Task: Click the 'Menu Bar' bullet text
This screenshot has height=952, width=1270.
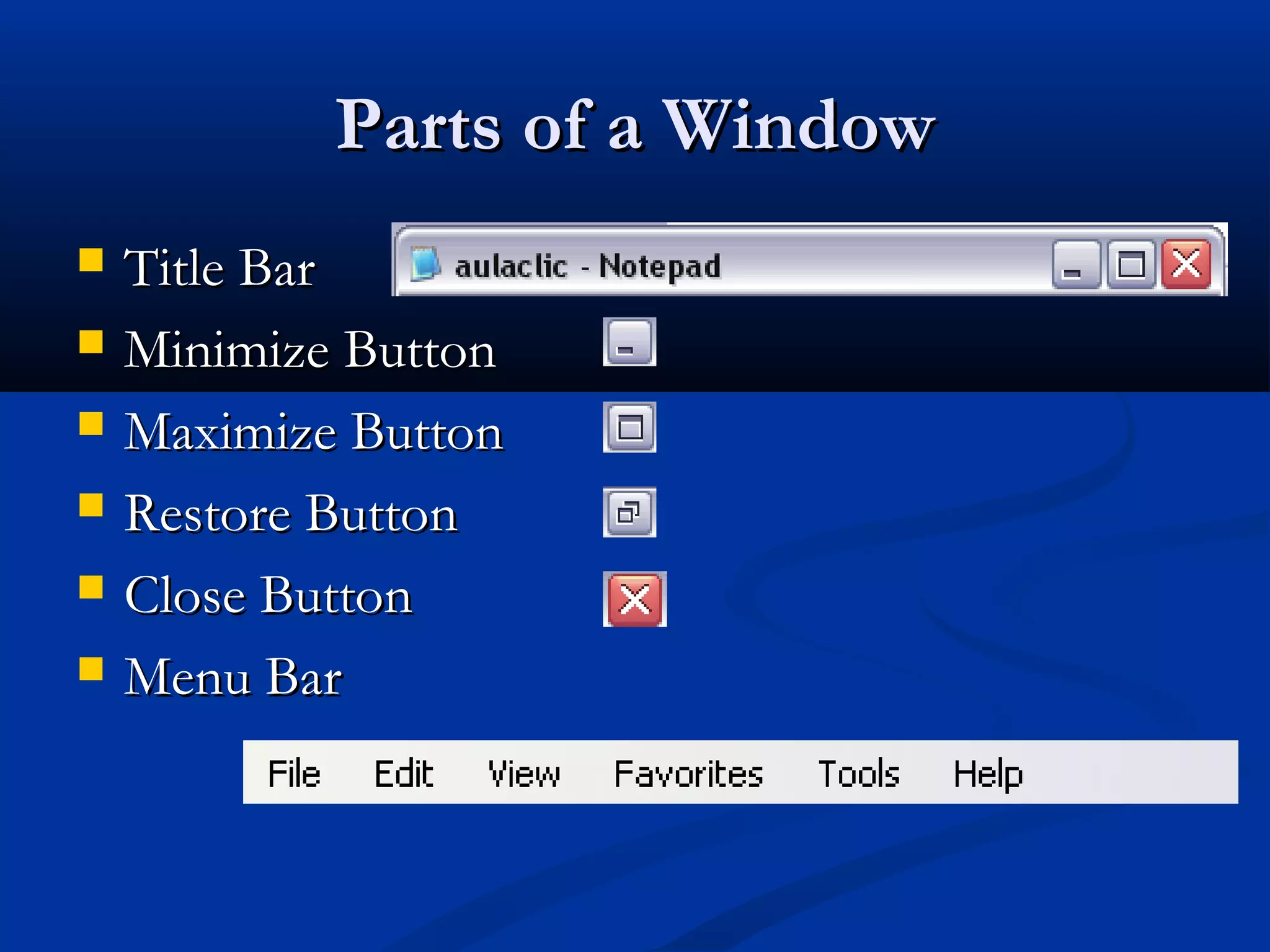Action: coord(233,677)
